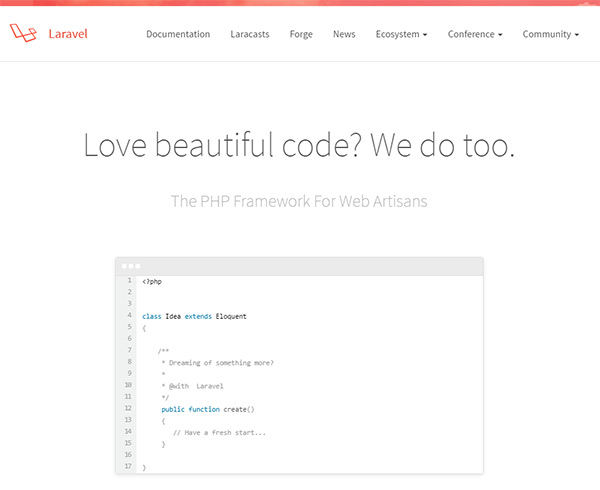Open the Forge link
Viewport: 600px width, 490px height.
[x=301, y=34]
